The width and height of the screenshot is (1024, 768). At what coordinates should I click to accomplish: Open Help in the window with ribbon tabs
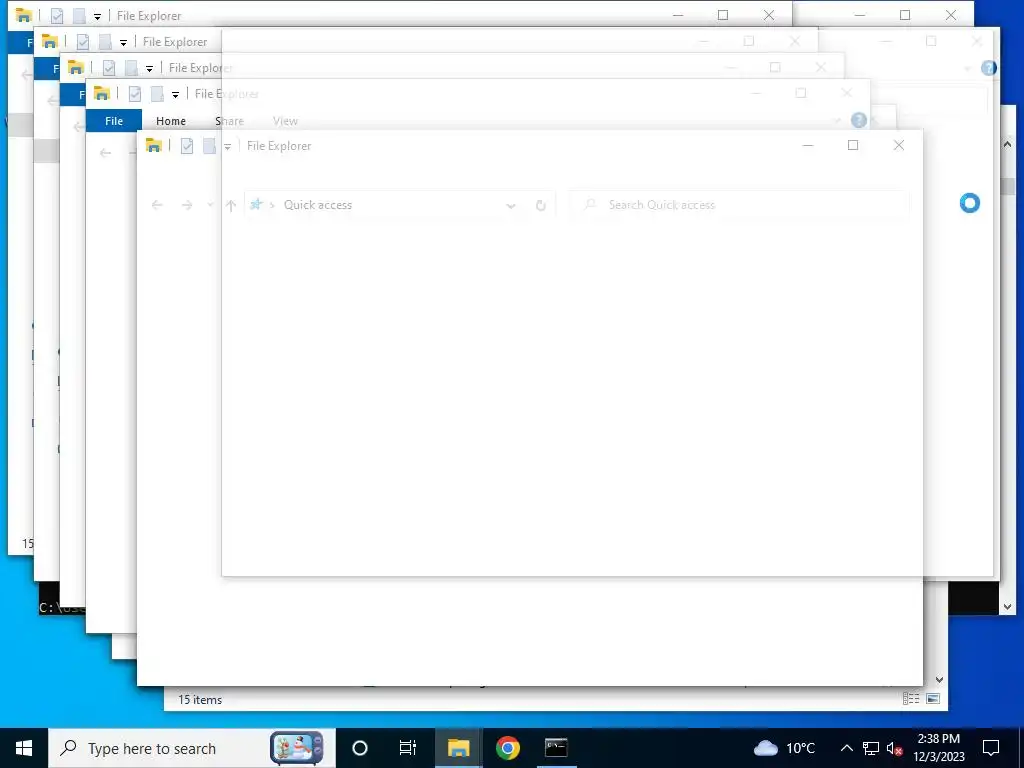pos(859,120)
